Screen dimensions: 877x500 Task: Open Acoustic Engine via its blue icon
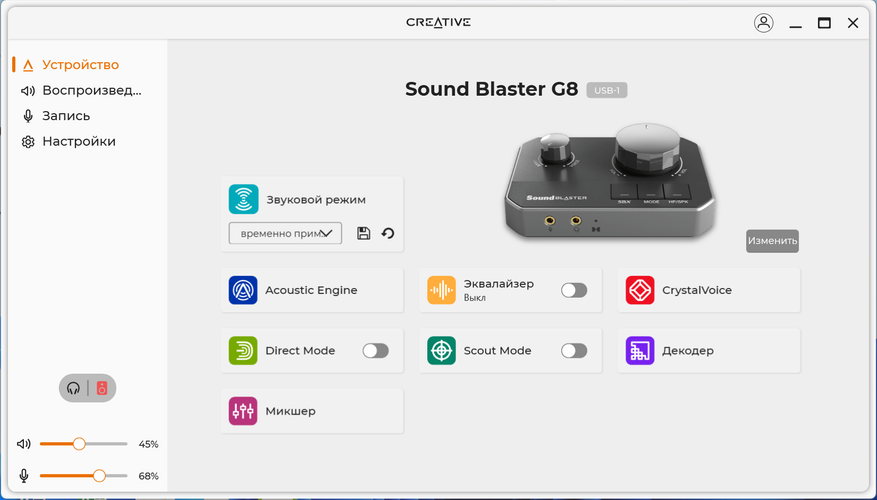click(x=243, y=290)
